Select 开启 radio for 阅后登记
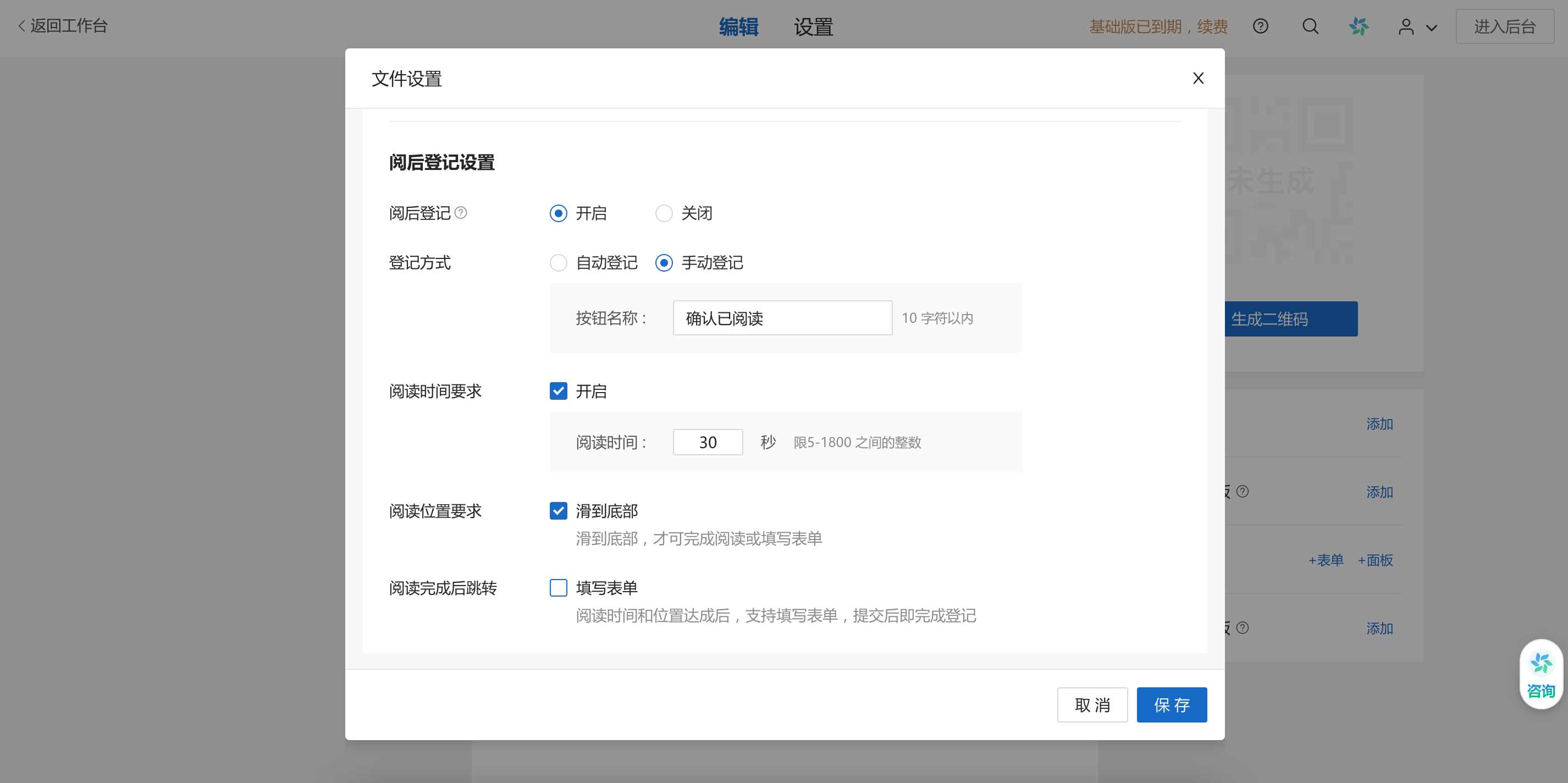 tap(558, 213)
